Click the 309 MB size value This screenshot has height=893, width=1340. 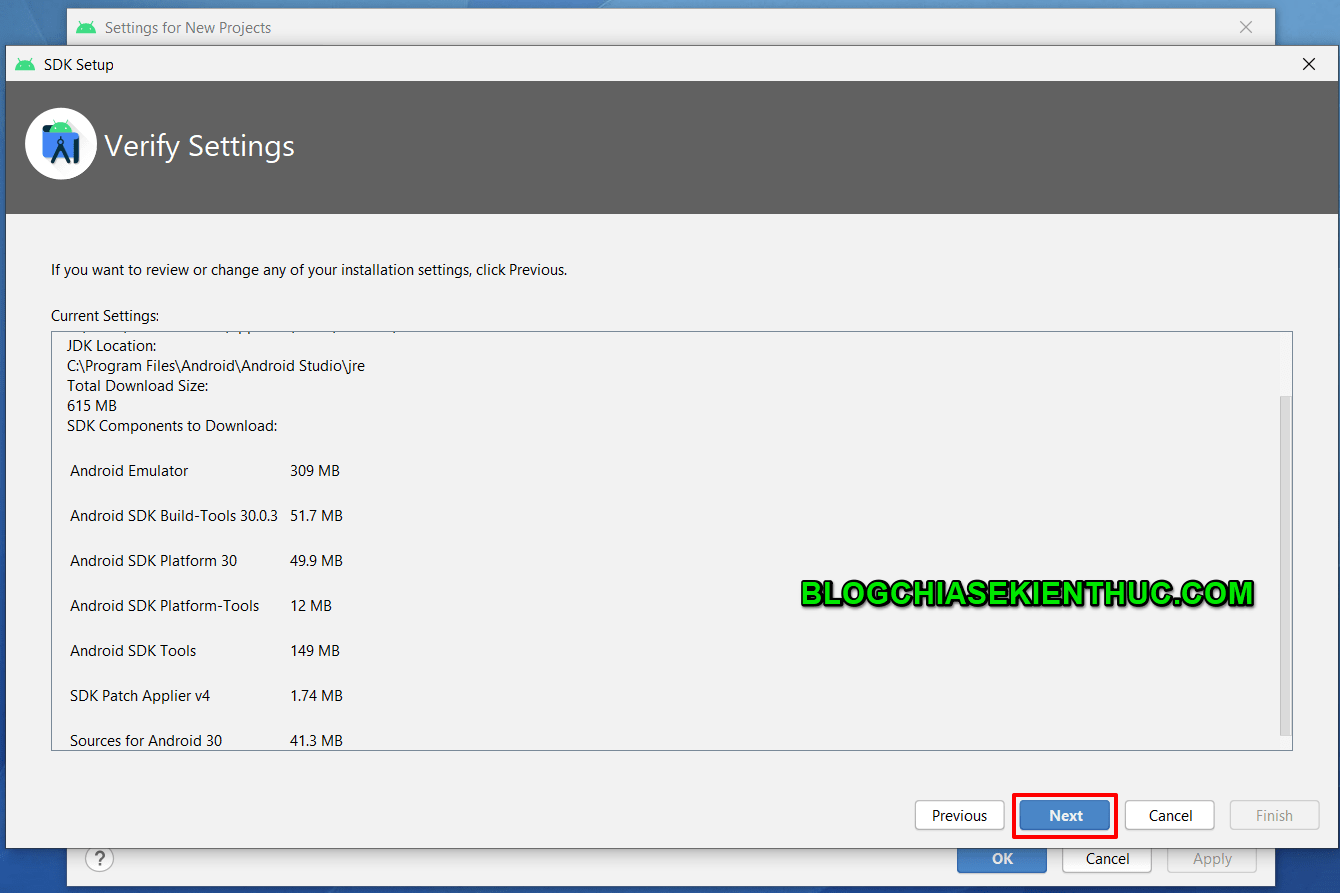click(315, 470)
